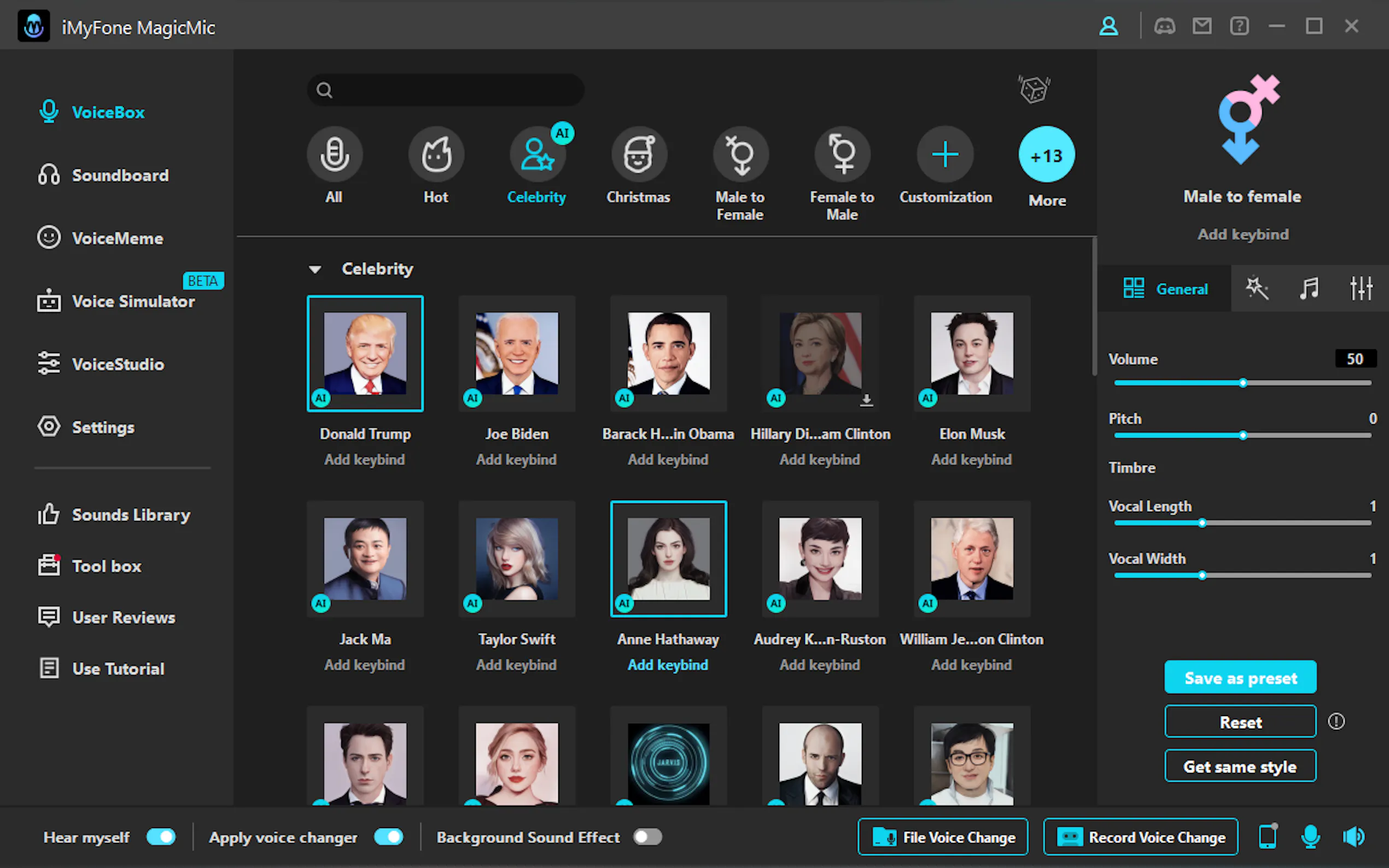Enable Background Sound Effect switch
Image resolution: width=1389 pixels, height=868 pixels.
click(x=647, y=837)
